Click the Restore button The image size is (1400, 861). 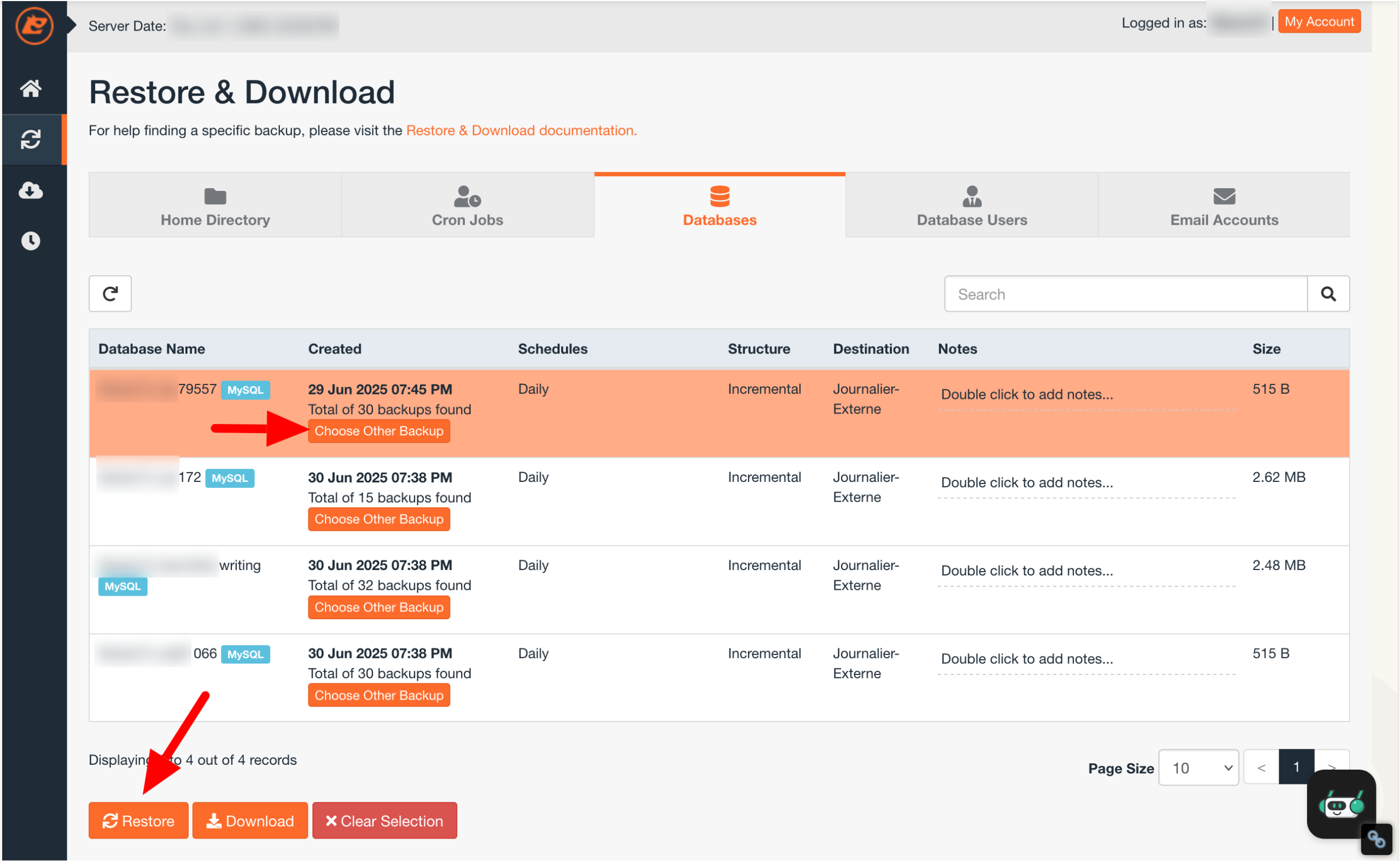(x=138, y=821)
